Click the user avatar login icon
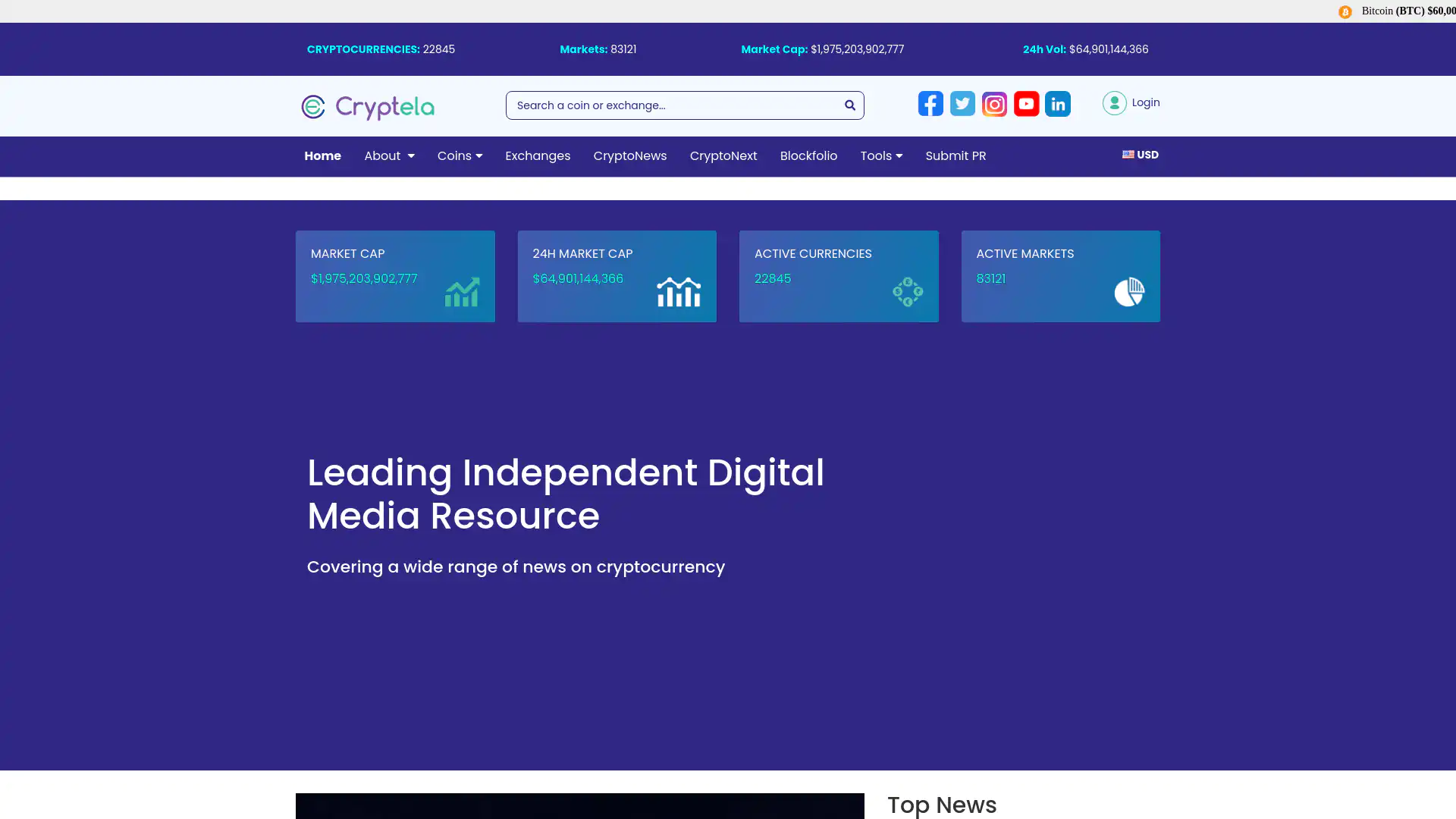The height and width of the screenshot is (819, 1456). (x=1114, y=103)
